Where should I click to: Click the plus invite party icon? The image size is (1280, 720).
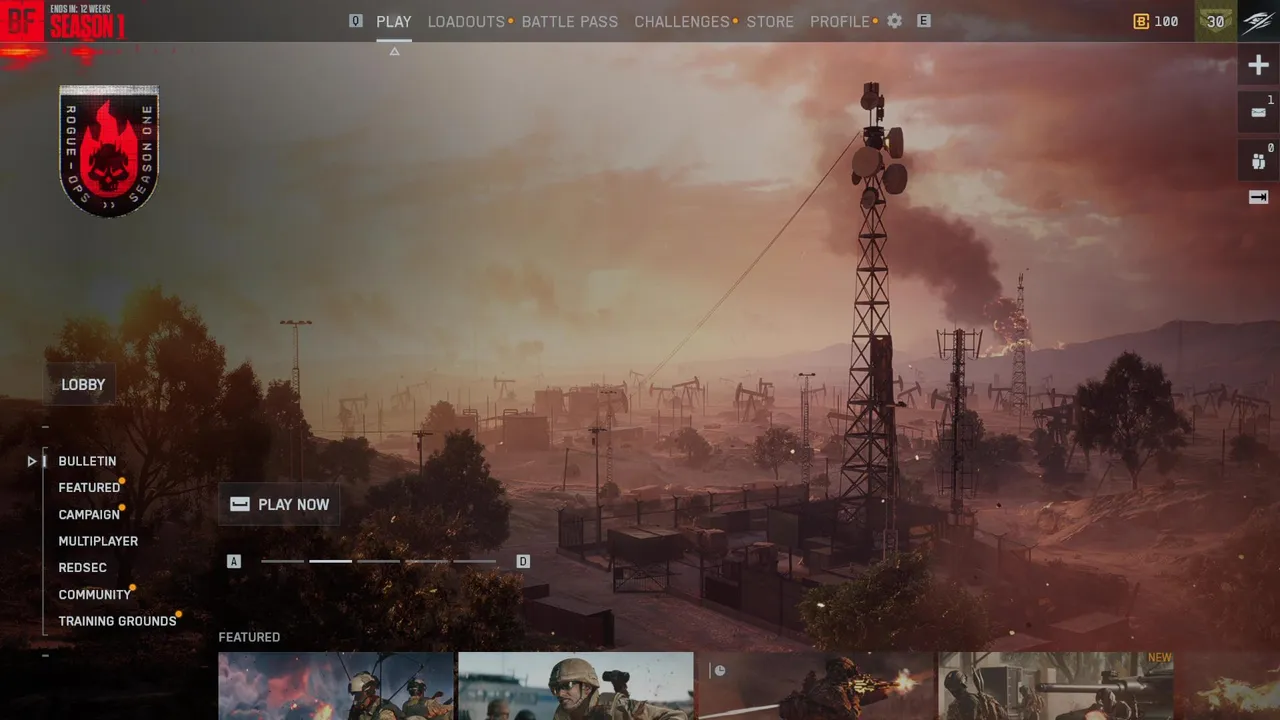pyautogui.click(x=1259, y=66)
